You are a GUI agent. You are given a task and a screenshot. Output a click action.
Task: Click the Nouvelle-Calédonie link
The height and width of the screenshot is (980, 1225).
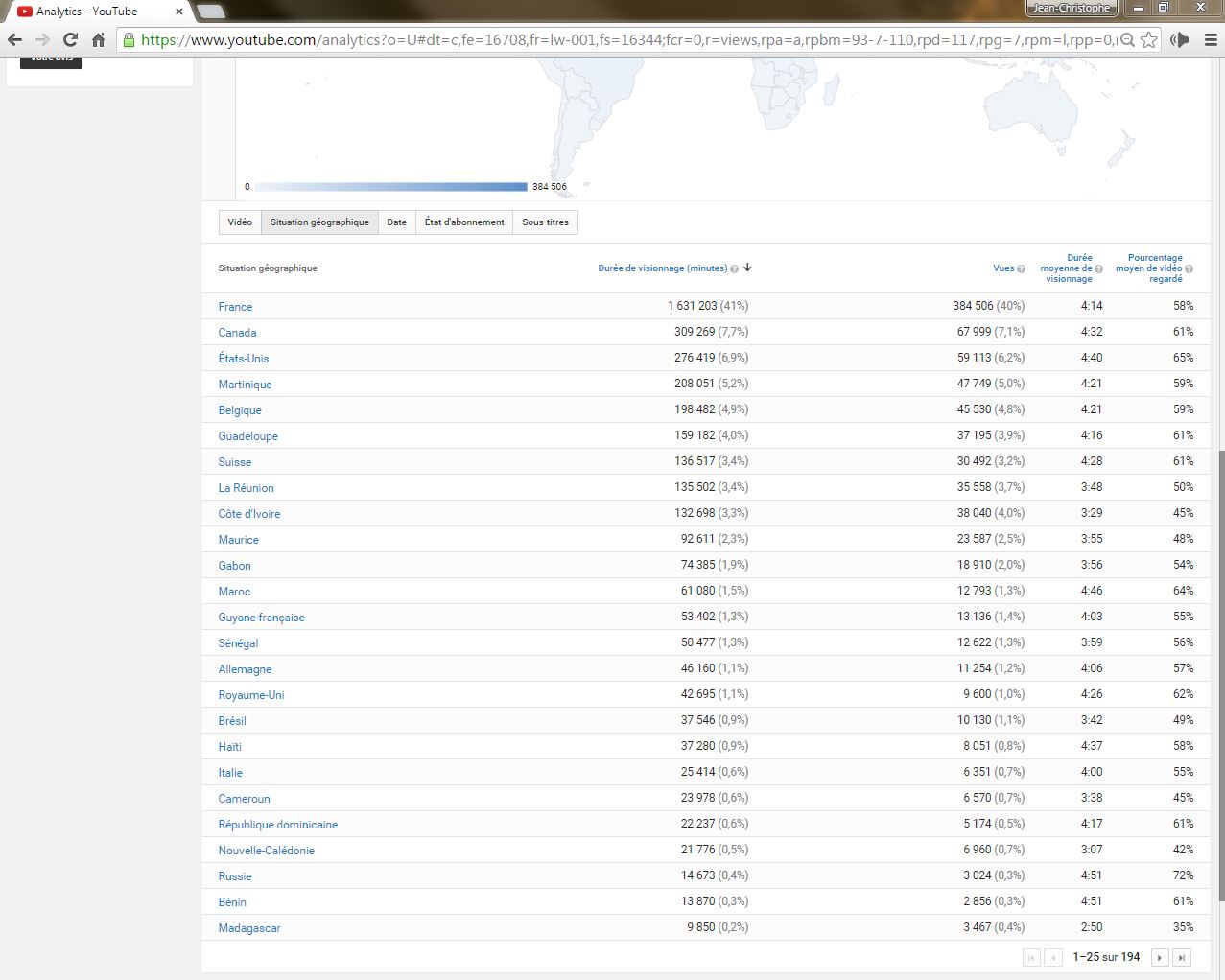(266, 851)
